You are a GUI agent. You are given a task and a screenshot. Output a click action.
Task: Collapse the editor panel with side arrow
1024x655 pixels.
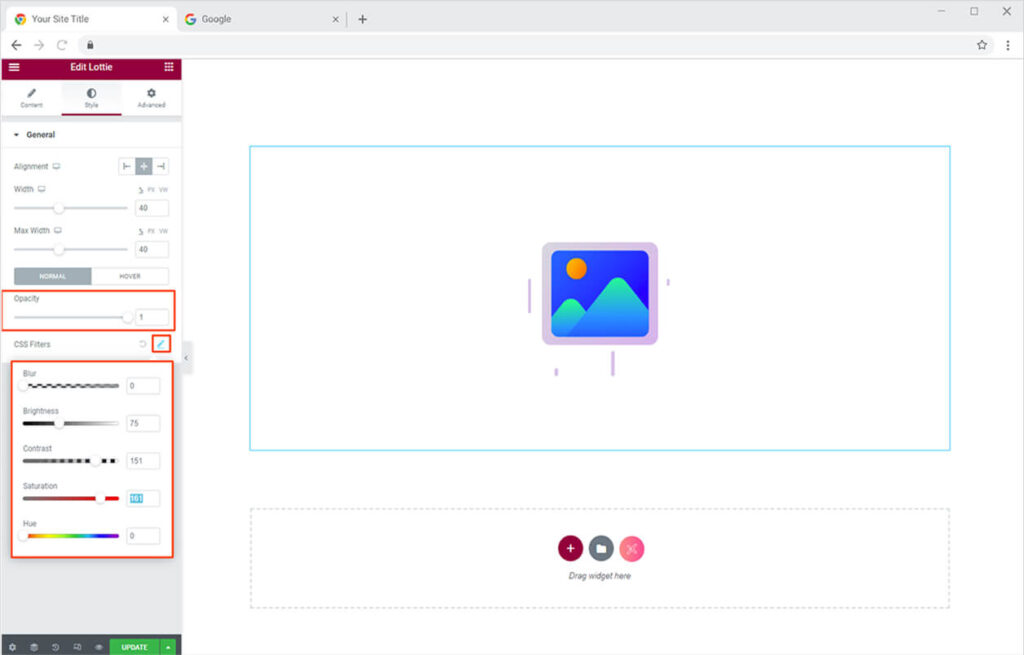tap(186, 357)
